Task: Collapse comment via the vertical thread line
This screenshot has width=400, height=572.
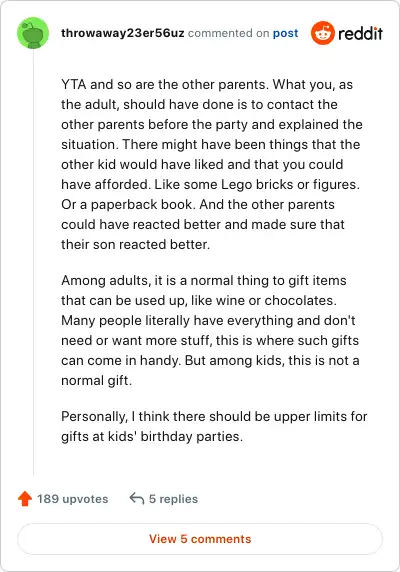Action: point(34,262)
